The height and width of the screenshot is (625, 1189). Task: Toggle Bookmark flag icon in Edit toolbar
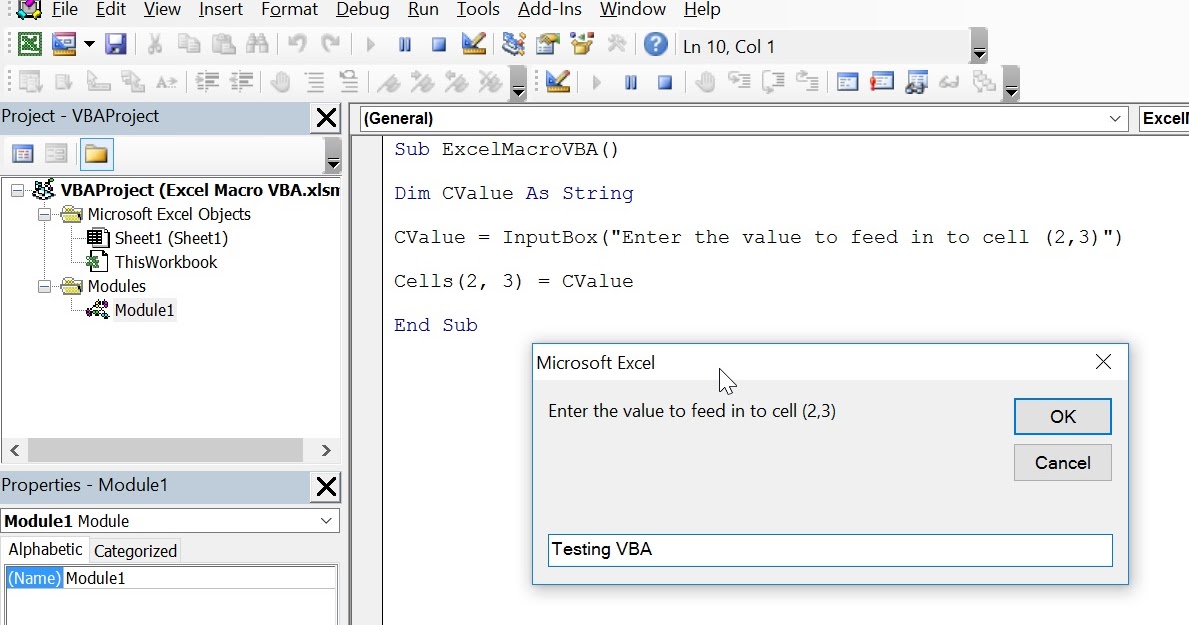389,81
